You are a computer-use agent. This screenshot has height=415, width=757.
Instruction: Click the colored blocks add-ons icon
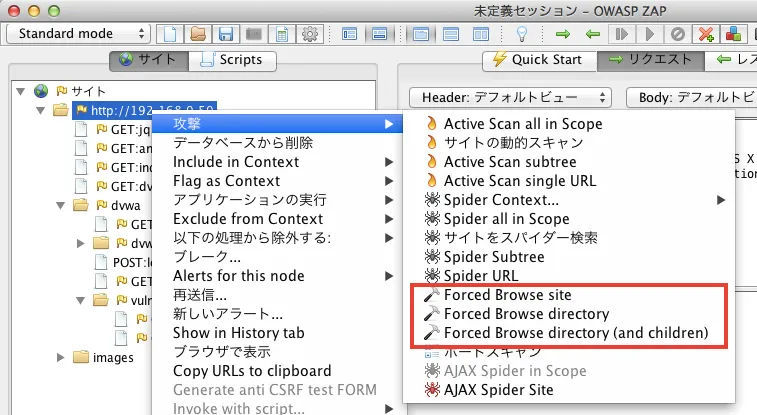(x=734, y=34)
